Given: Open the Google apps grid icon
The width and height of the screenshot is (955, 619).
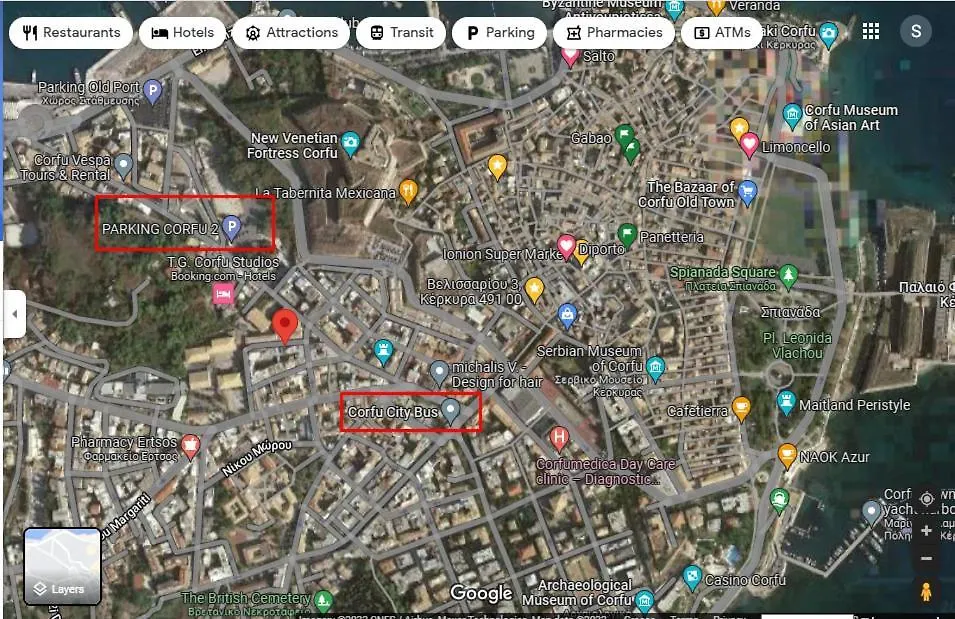Looking at the screenshot, I should 870,32.
